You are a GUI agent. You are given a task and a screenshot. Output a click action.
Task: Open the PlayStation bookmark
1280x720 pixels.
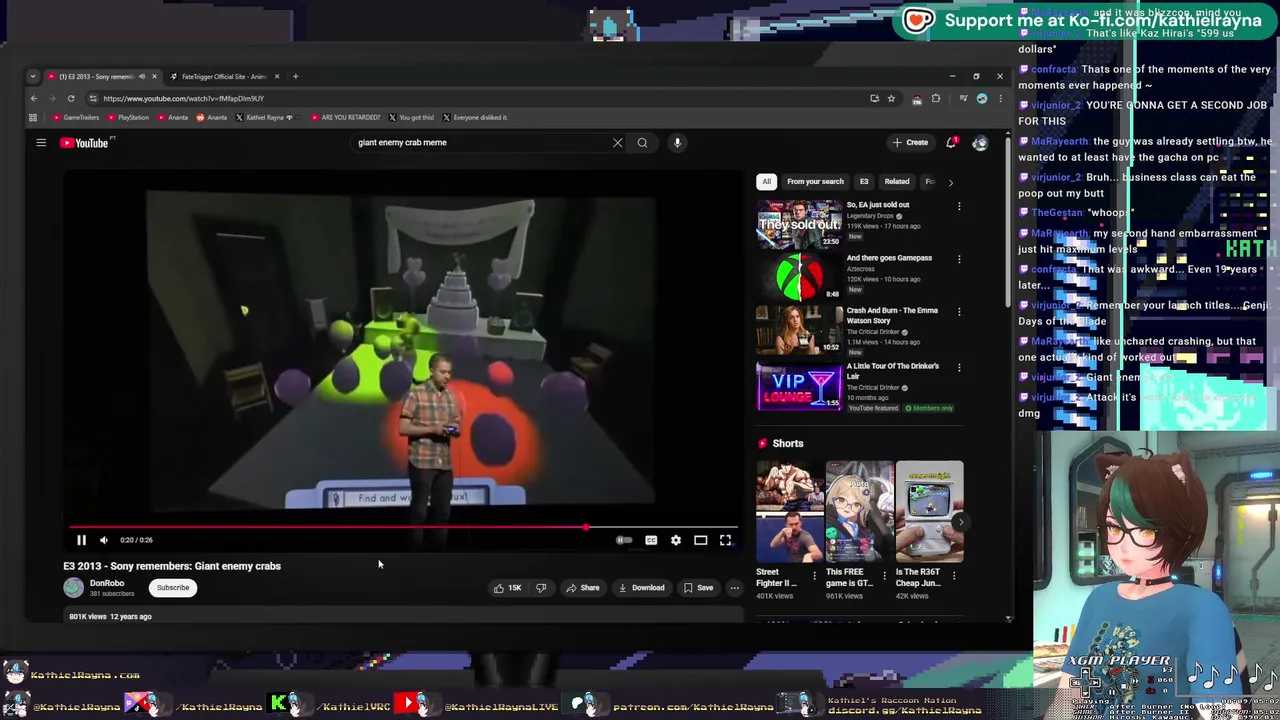pyautogui.click(x=128, y=118)
